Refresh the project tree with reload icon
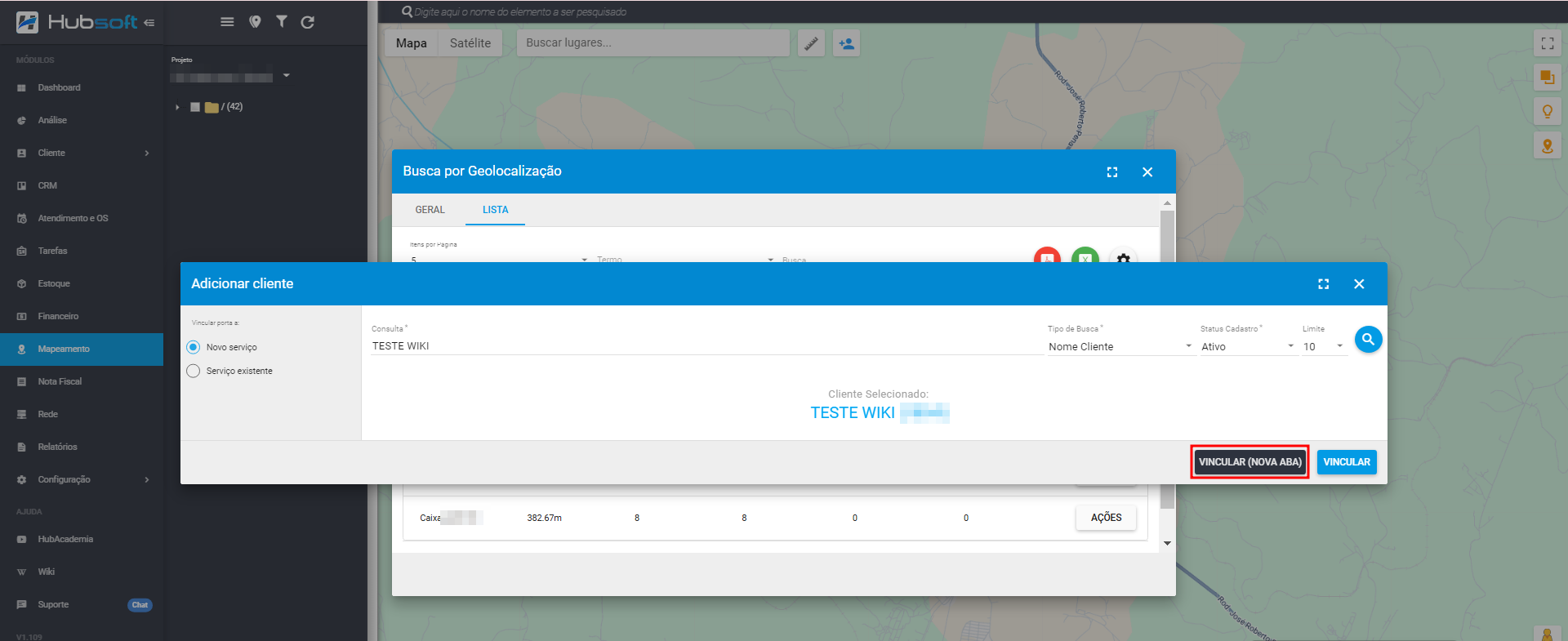The width and height of the screenshot is (1568, 641). point(307,22)
